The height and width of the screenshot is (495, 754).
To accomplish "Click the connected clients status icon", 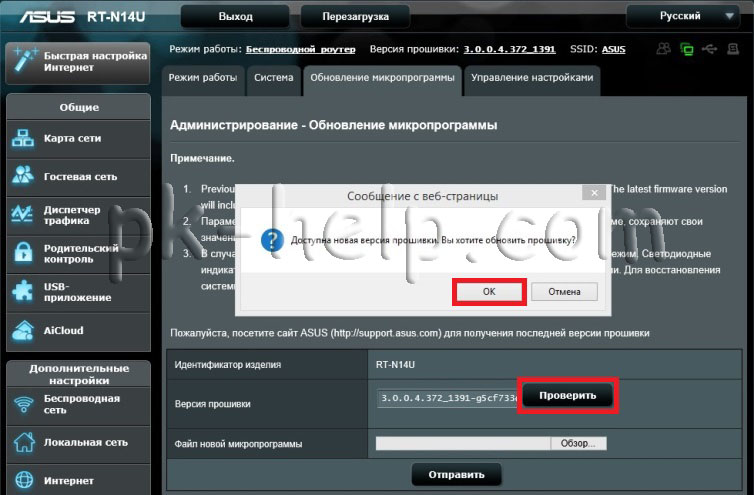I will 664,49.
